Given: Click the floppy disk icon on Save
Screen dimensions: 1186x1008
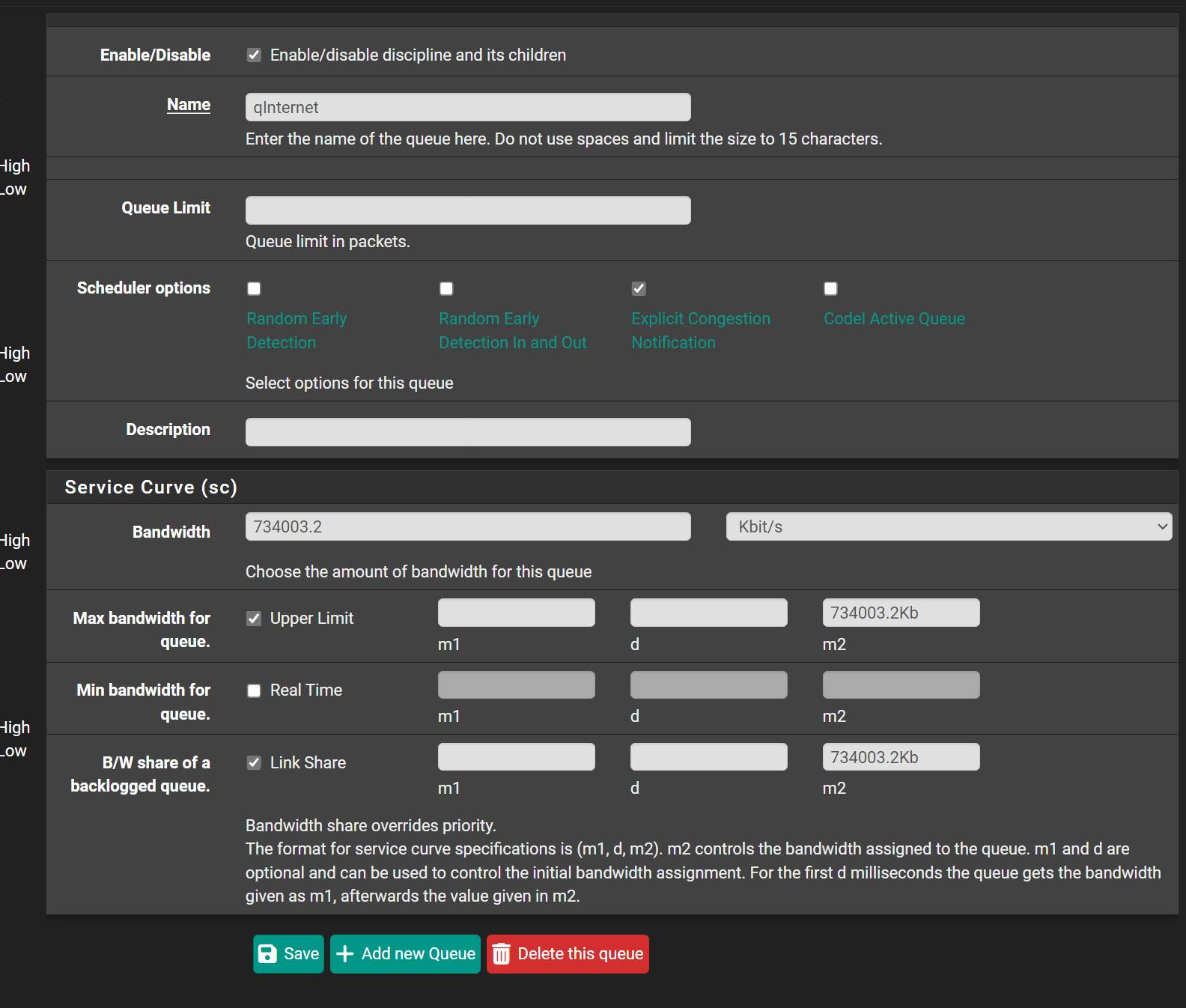Looking at the screenshot, I should (267, 954).
